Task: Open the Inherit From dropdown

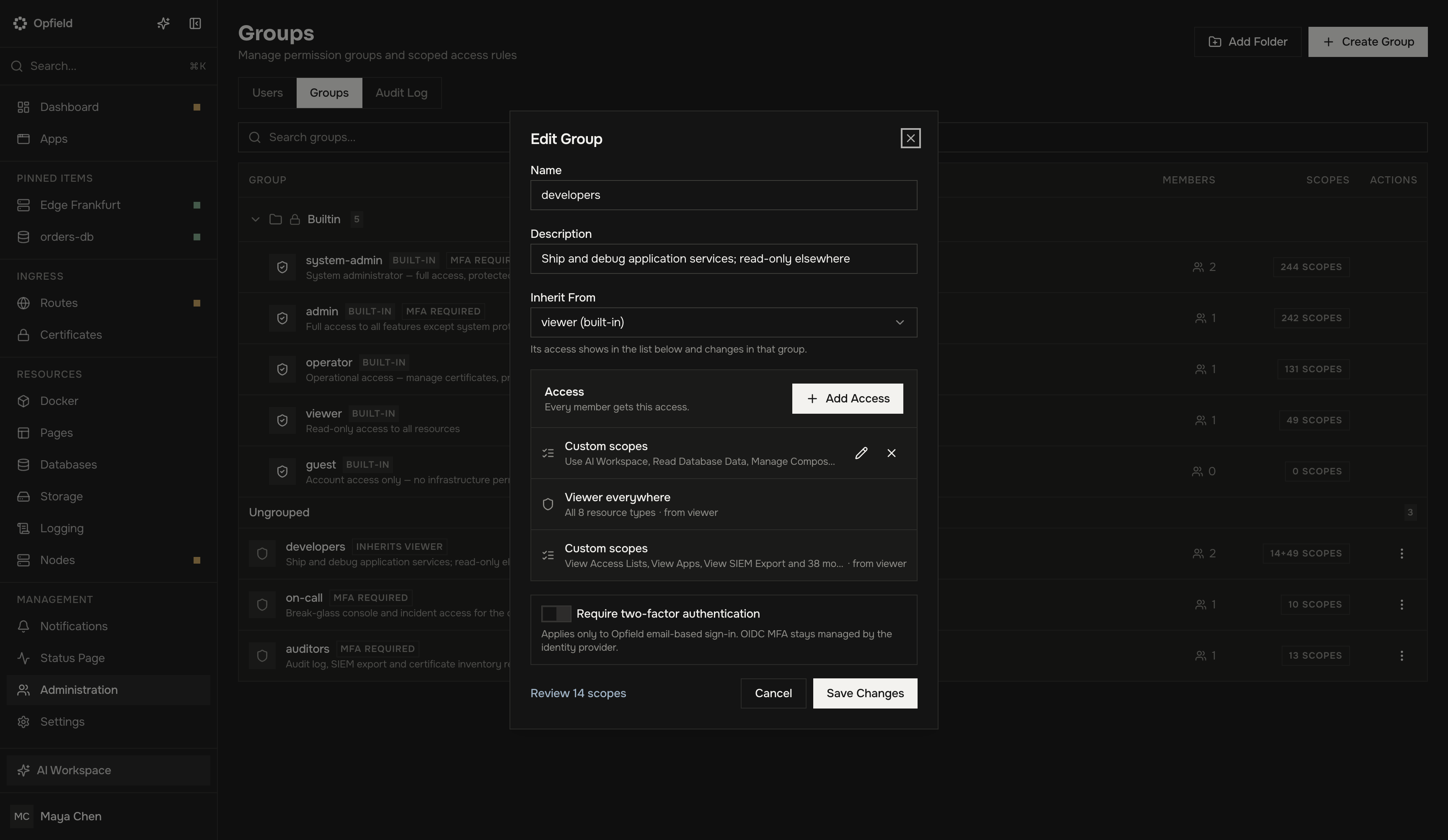Action: pos(724,322)
